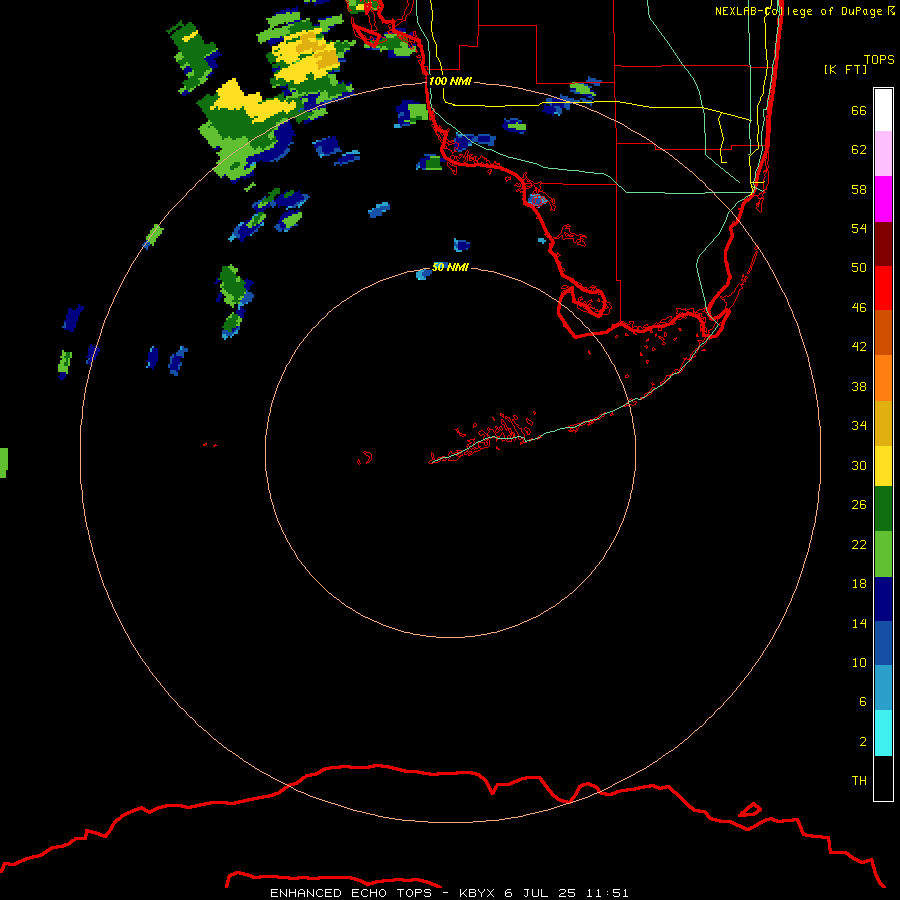Click the "11:51" time in the caption
Image resolution: width=900 pixels, height=900 pixels.
607,893
